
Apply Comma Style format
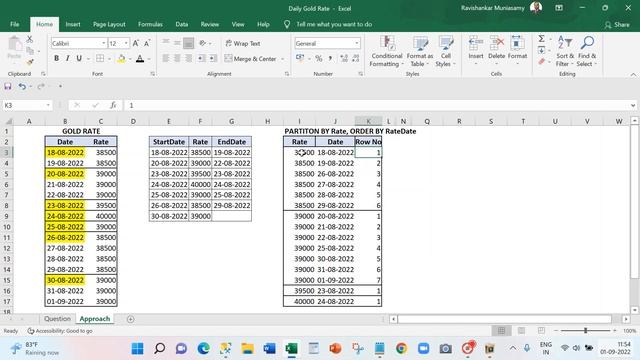point(330,59)
